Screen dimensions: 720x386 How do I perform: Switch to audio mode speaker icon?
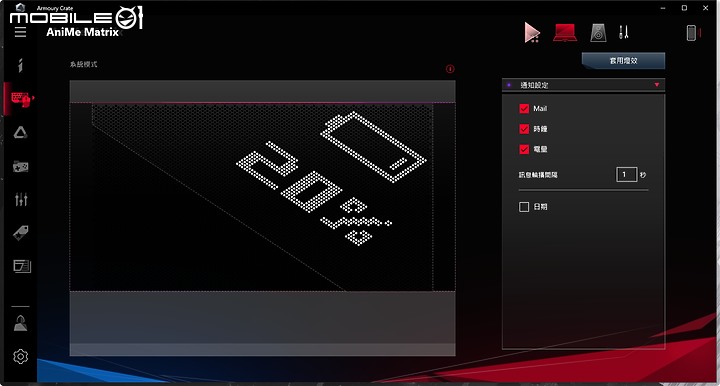[x=598, y=33]
